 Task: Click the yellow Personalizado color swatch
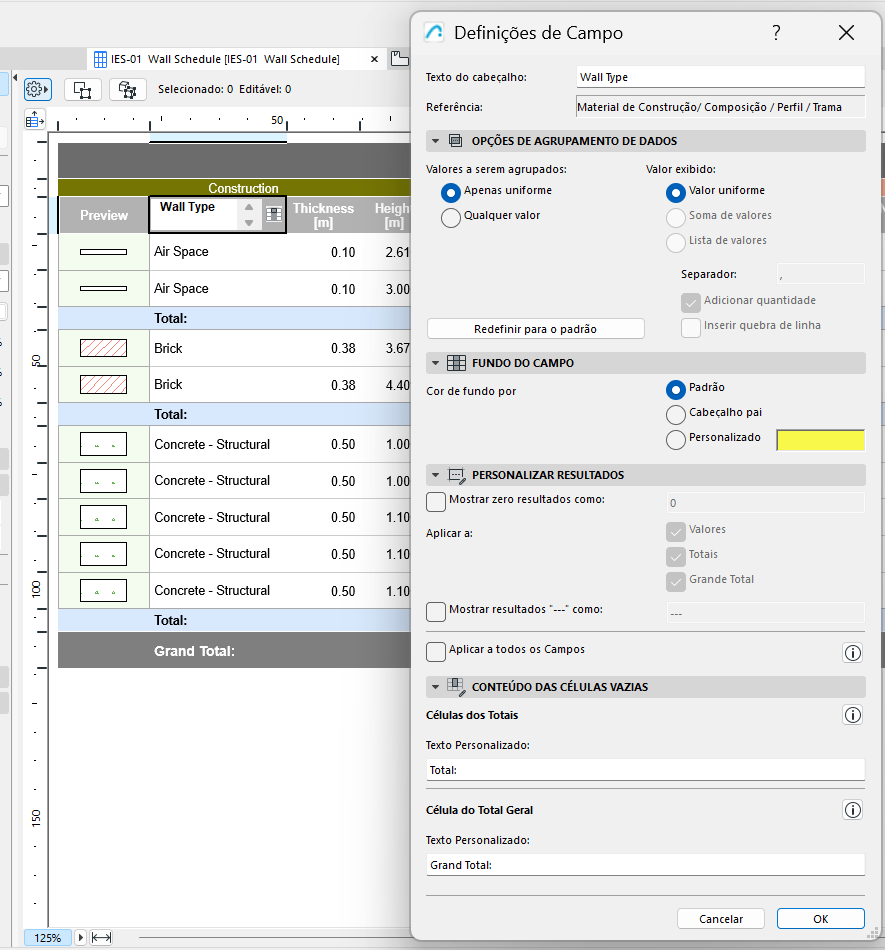point(820,440)
